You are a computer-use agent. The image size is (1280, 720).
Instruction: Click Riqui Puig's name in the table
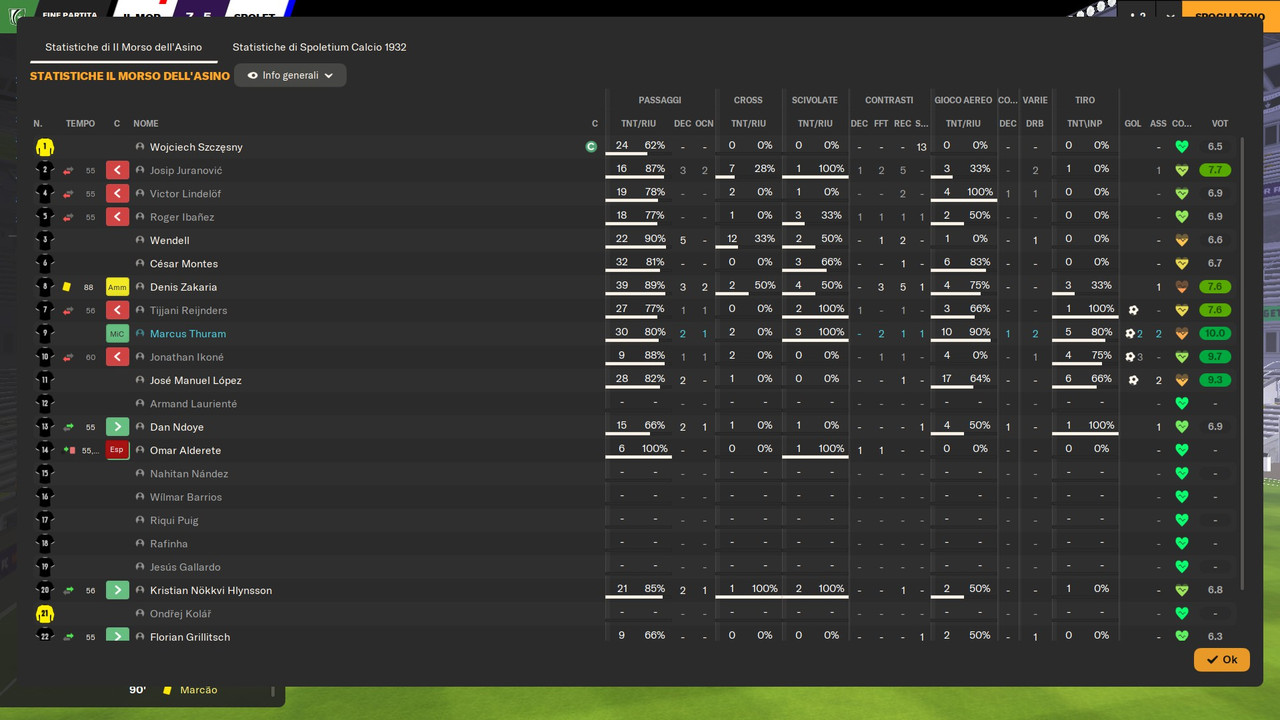[x=174, y=520]
